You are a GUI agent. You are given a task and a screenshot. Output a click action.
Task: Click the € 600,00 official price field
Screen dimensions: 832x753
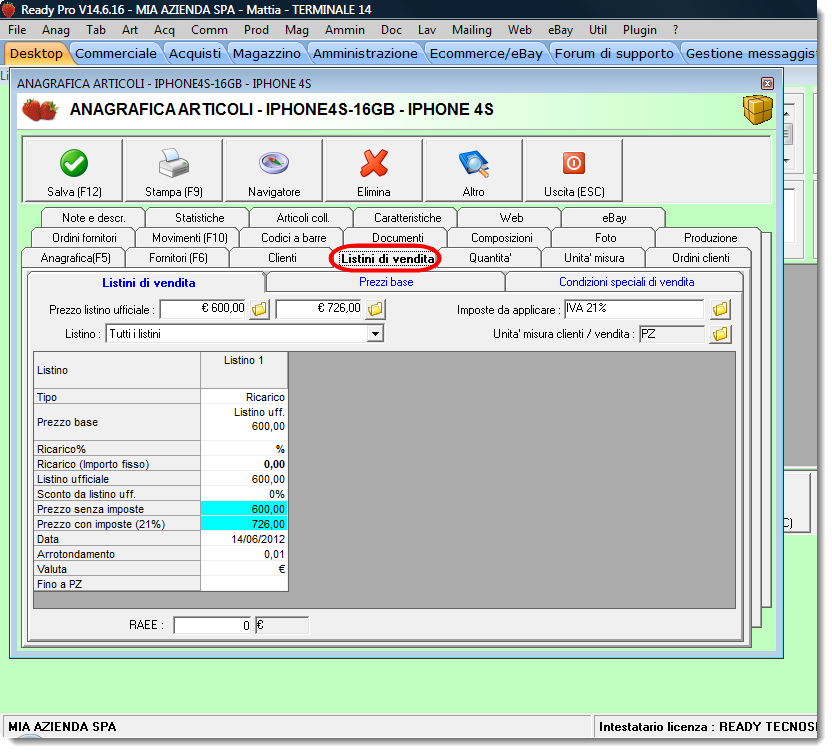[203, 309]
